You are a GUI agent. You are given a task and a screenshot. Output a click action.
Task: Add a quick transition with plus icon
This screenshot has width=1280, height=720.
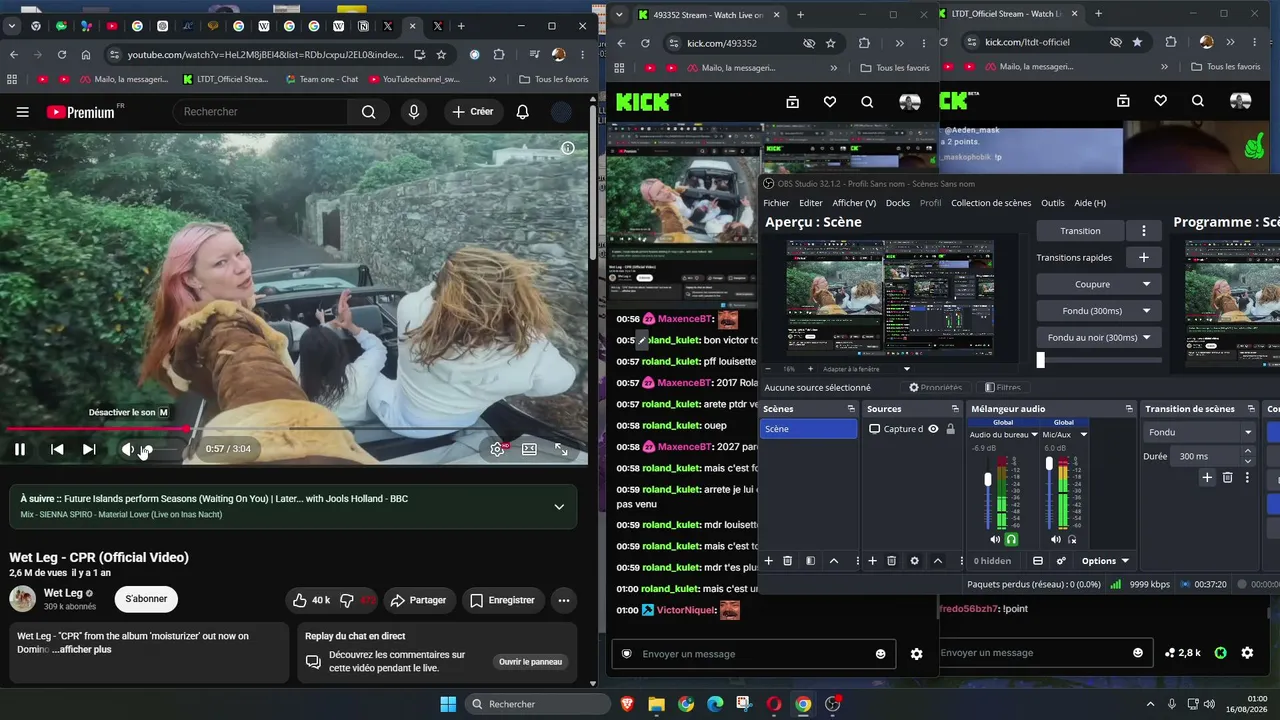tap(1144, 257)
